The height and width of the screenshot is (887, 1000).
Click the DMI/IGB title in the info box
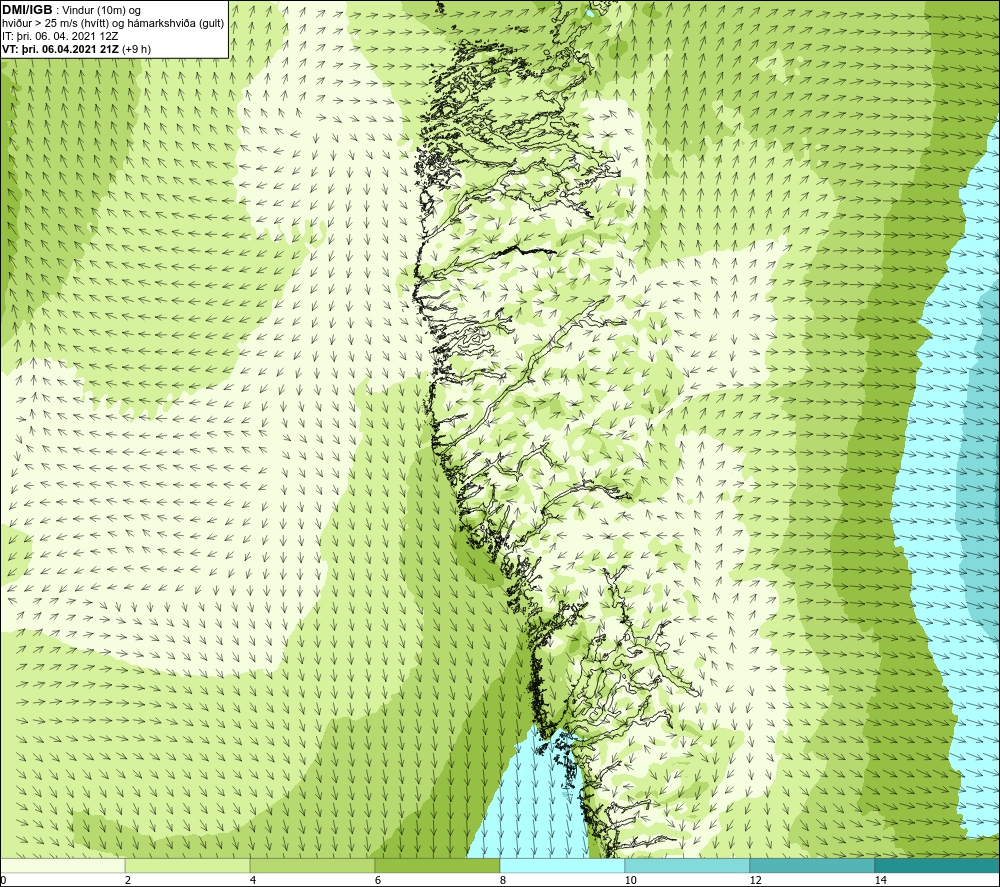click(27, 10)
